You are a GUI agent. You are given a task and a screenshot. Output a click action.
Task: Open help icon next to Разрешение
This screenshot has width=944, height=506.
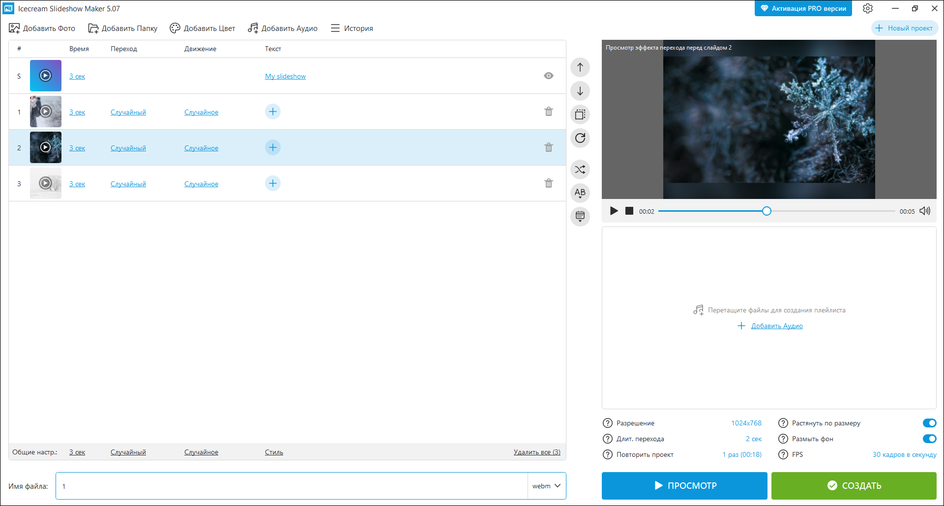(x=607, y=423)
